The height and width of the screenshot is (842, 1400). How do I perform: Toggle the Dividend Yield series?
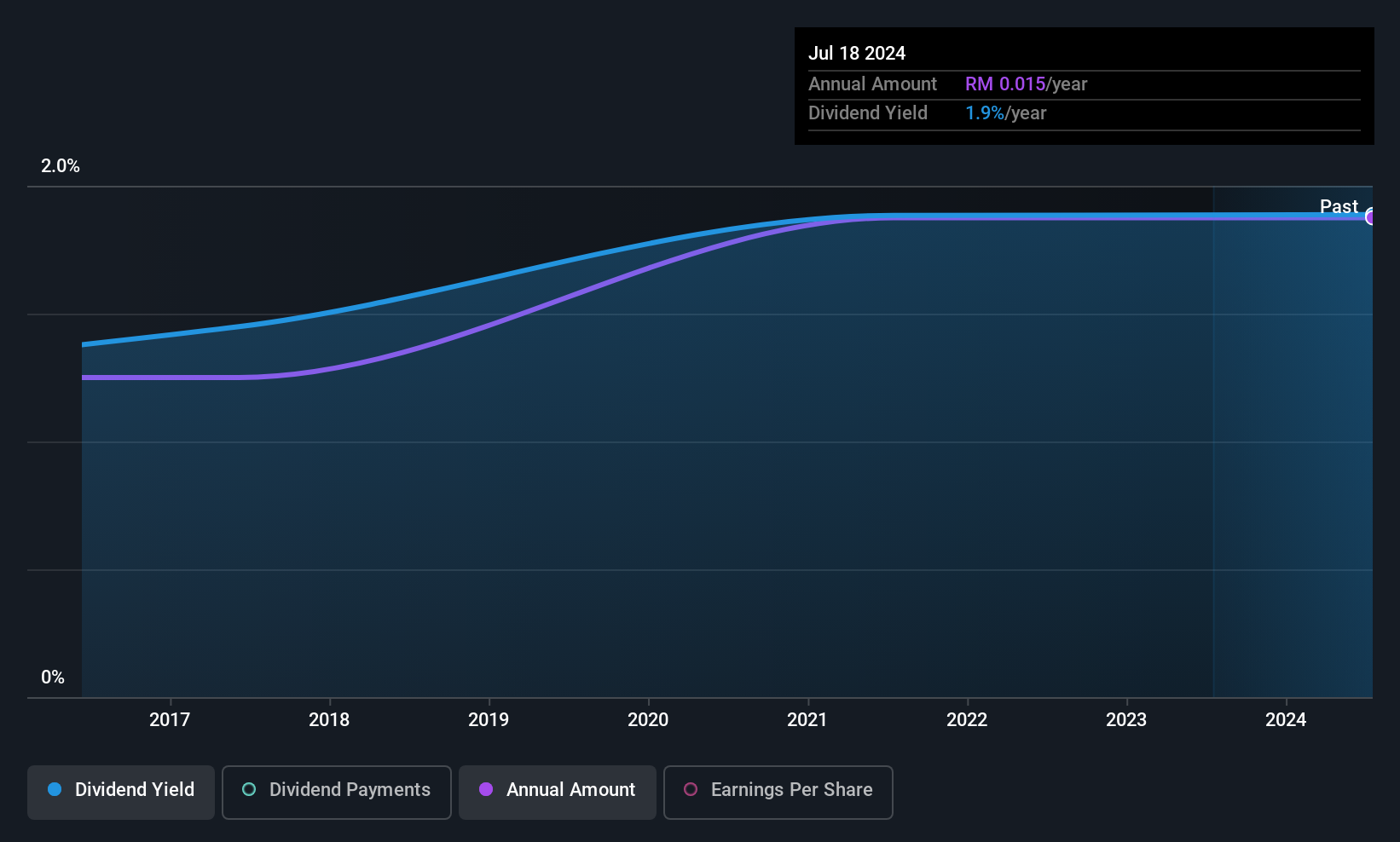tap(121, 792)
